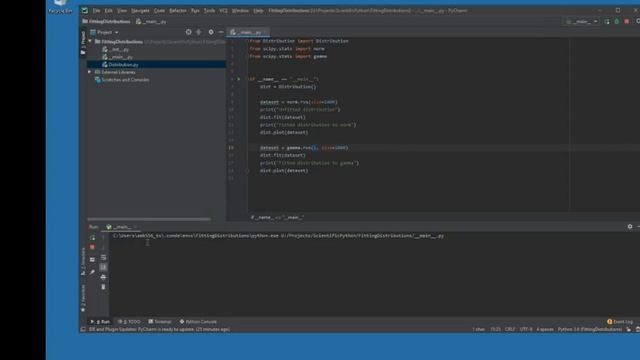Open the Help menu

click(258, 11)
